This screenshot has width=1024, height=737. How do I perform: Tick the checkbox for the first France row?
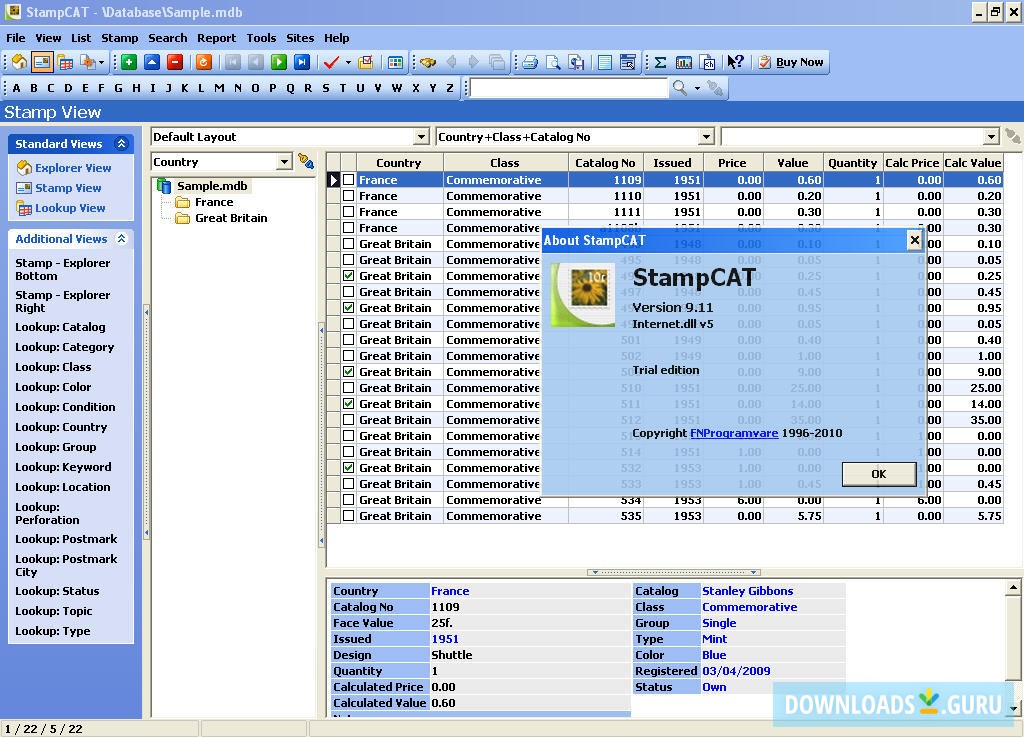349,180
